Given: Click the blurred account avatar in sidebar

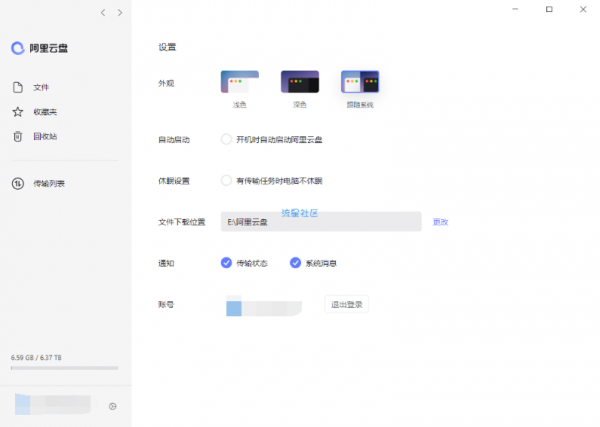Looking at the screenshot, I should pyautogui.click(x=23, y=404).
